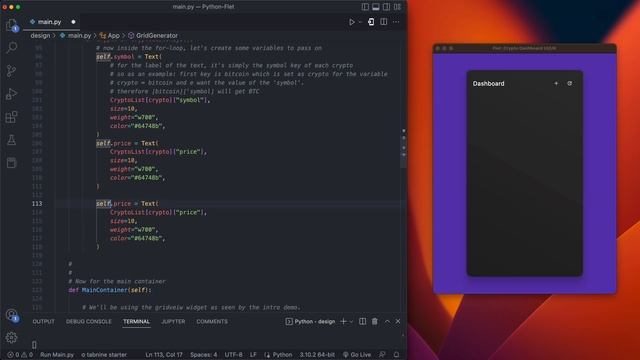Click the self.symbol = Text( line
640x360 pixels.
(129, 57)
